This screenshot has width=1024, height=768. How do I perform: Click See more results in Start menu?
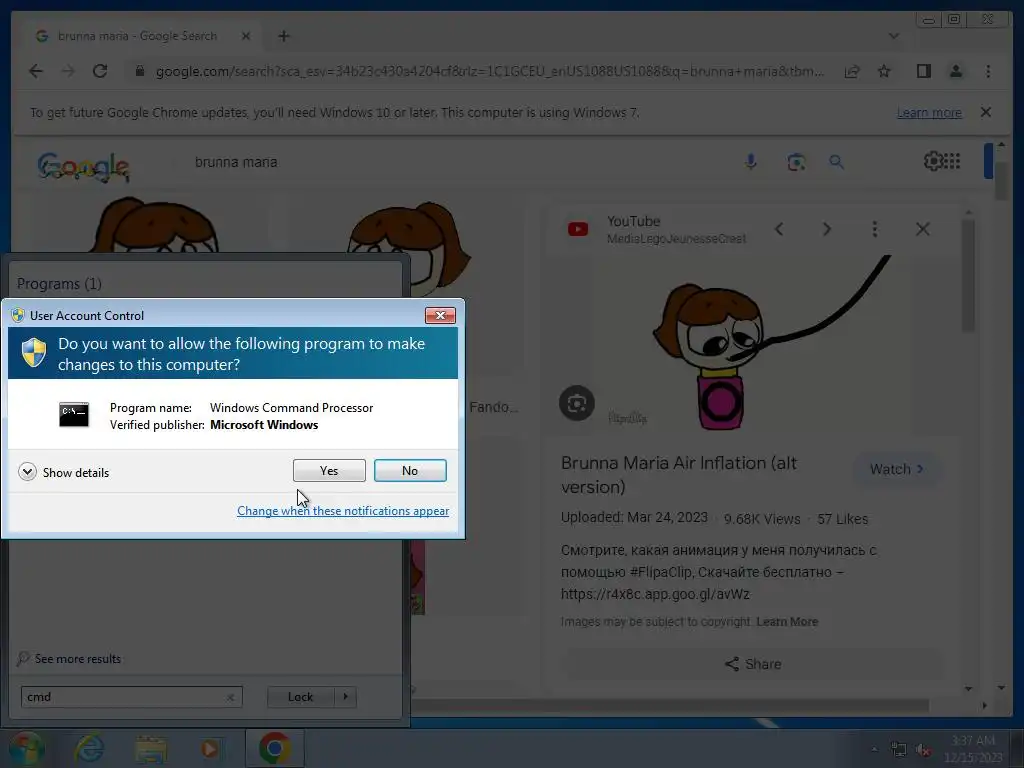click(x=69, y=658)
